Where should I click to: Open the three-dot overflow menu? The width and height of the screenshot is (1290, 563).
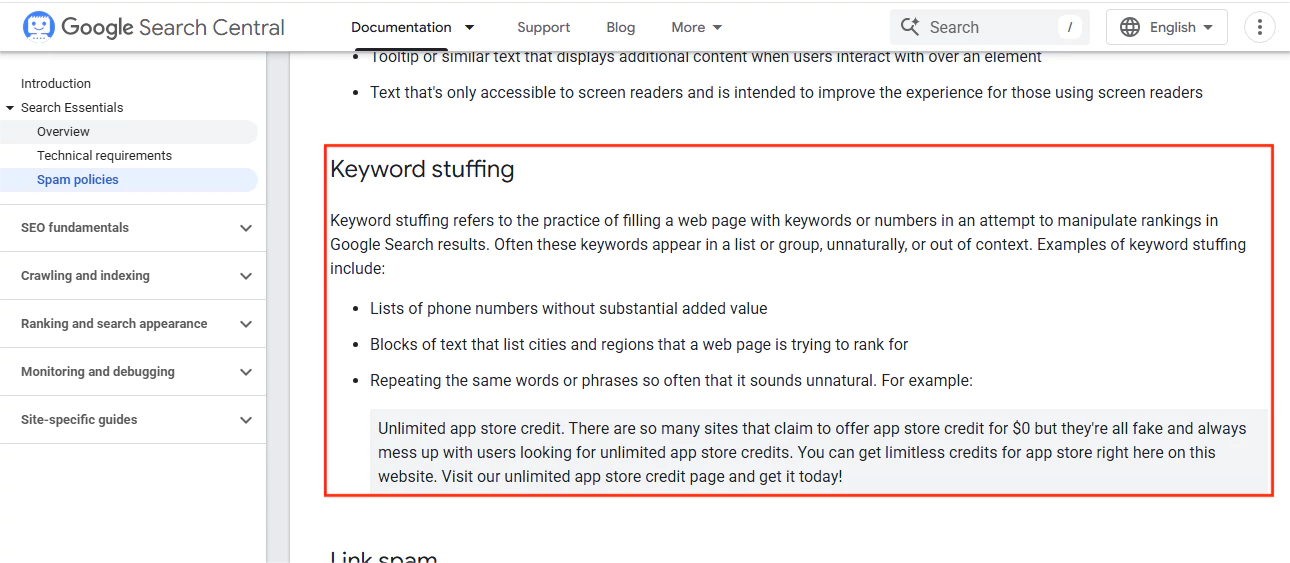click(x=1259, y=27)
